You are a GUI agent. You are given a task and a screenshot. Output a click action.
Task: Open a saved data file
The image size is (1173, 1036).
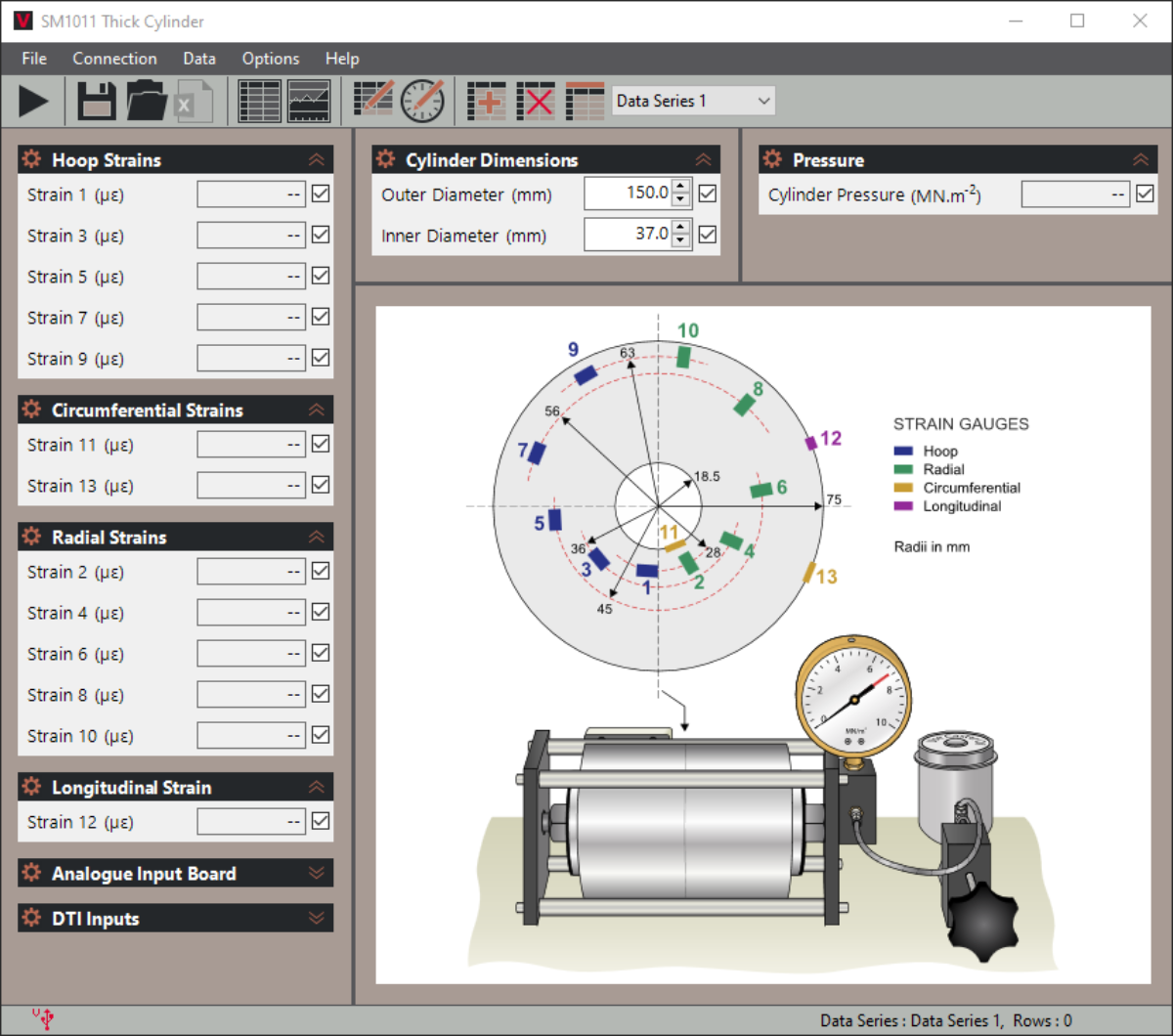pos(146,101)
